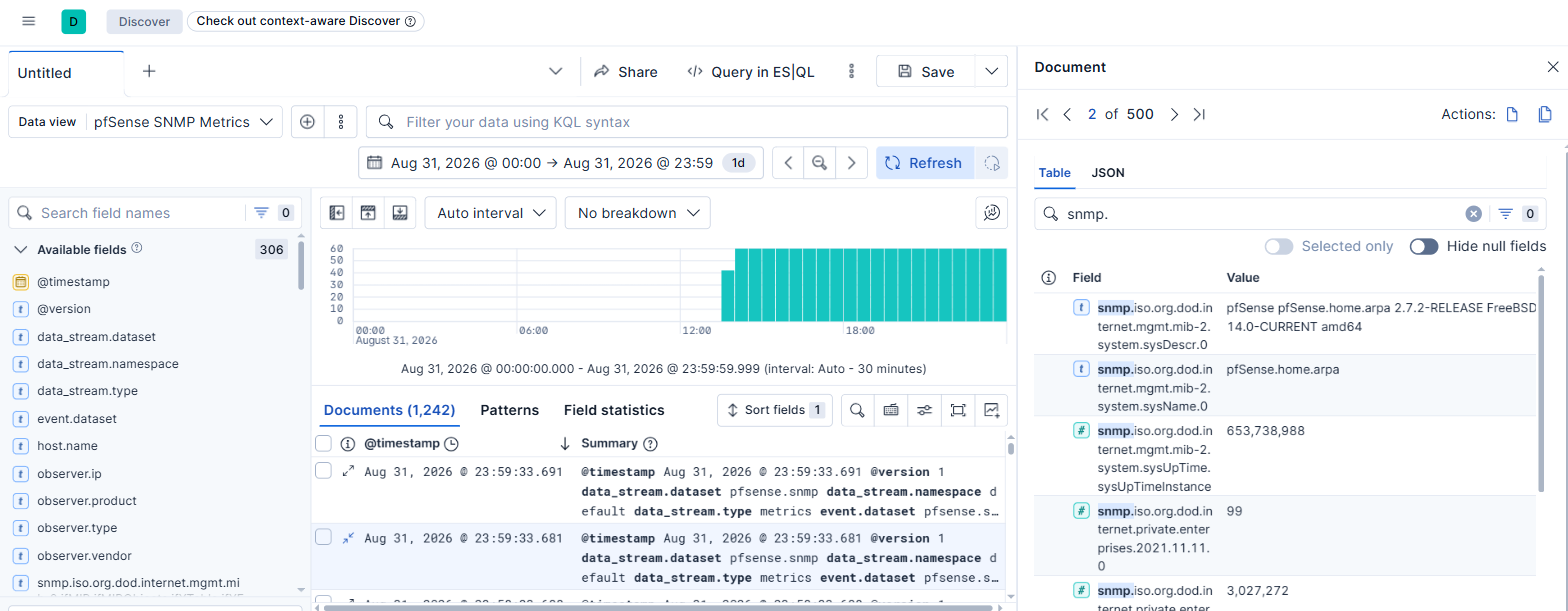
Task: Jump to the last document in flyout
Action: pyautogui.click(x=1199, y=114)
